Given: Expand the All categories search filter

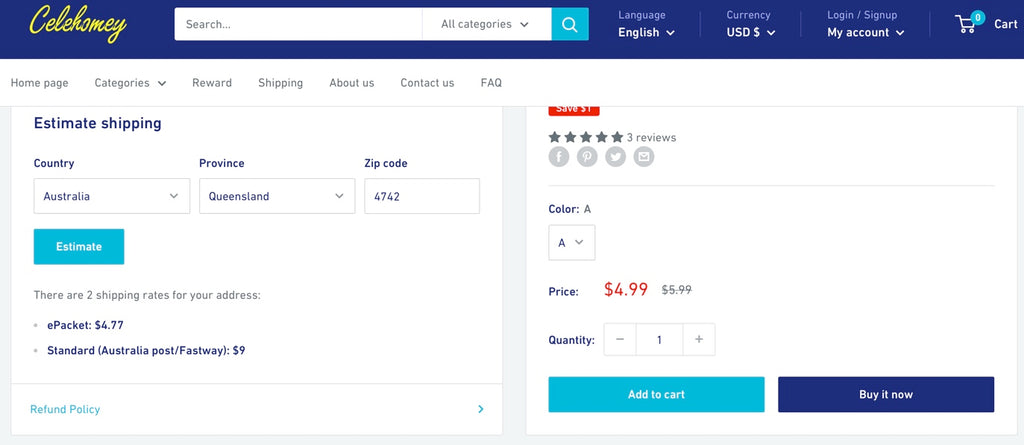Looking at the screenshot, I should click(x=486, y=24).
